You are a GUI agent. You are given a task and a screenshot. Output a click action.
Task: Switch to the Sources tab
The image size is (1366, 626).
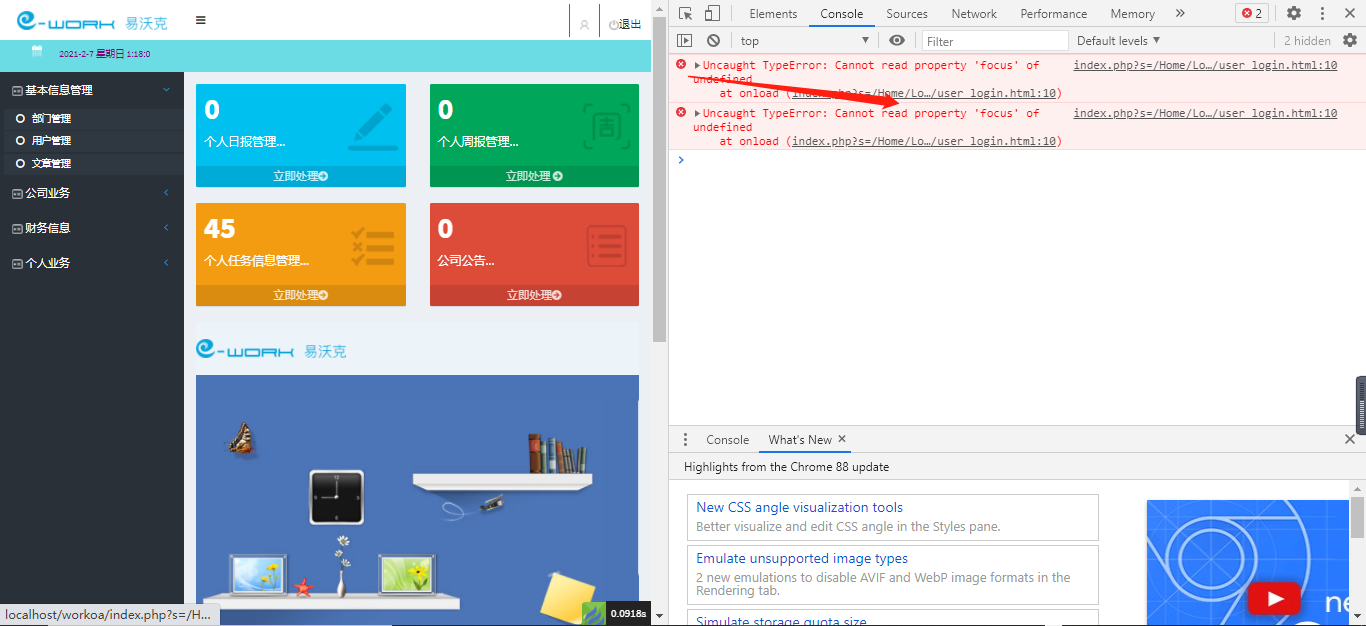click(907, 14)
